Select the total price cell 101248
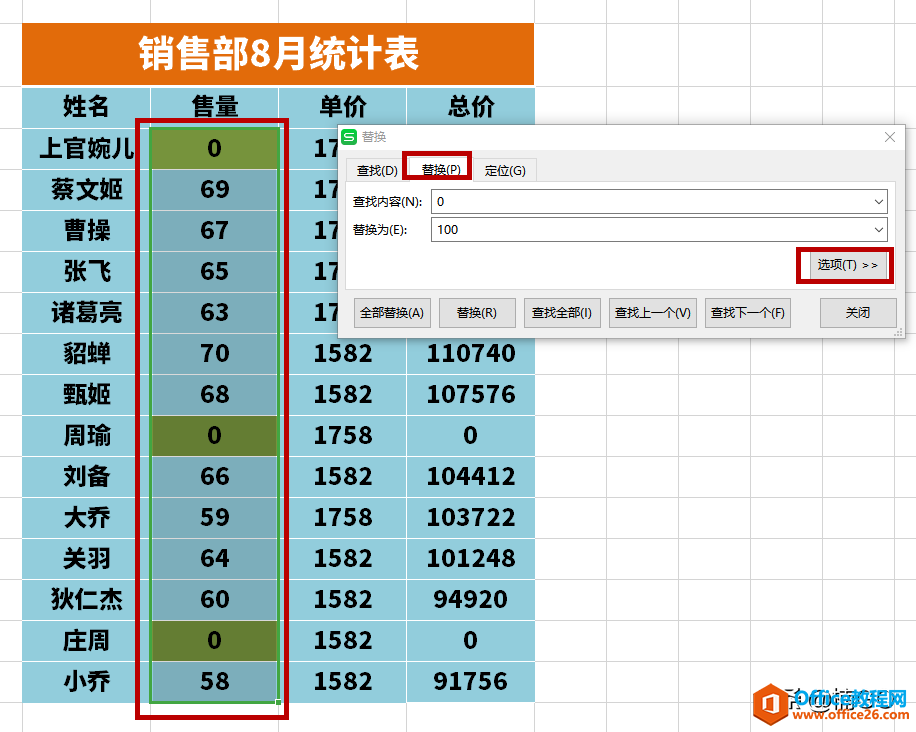This screenshot has height=732, width=916. [471, 558]
